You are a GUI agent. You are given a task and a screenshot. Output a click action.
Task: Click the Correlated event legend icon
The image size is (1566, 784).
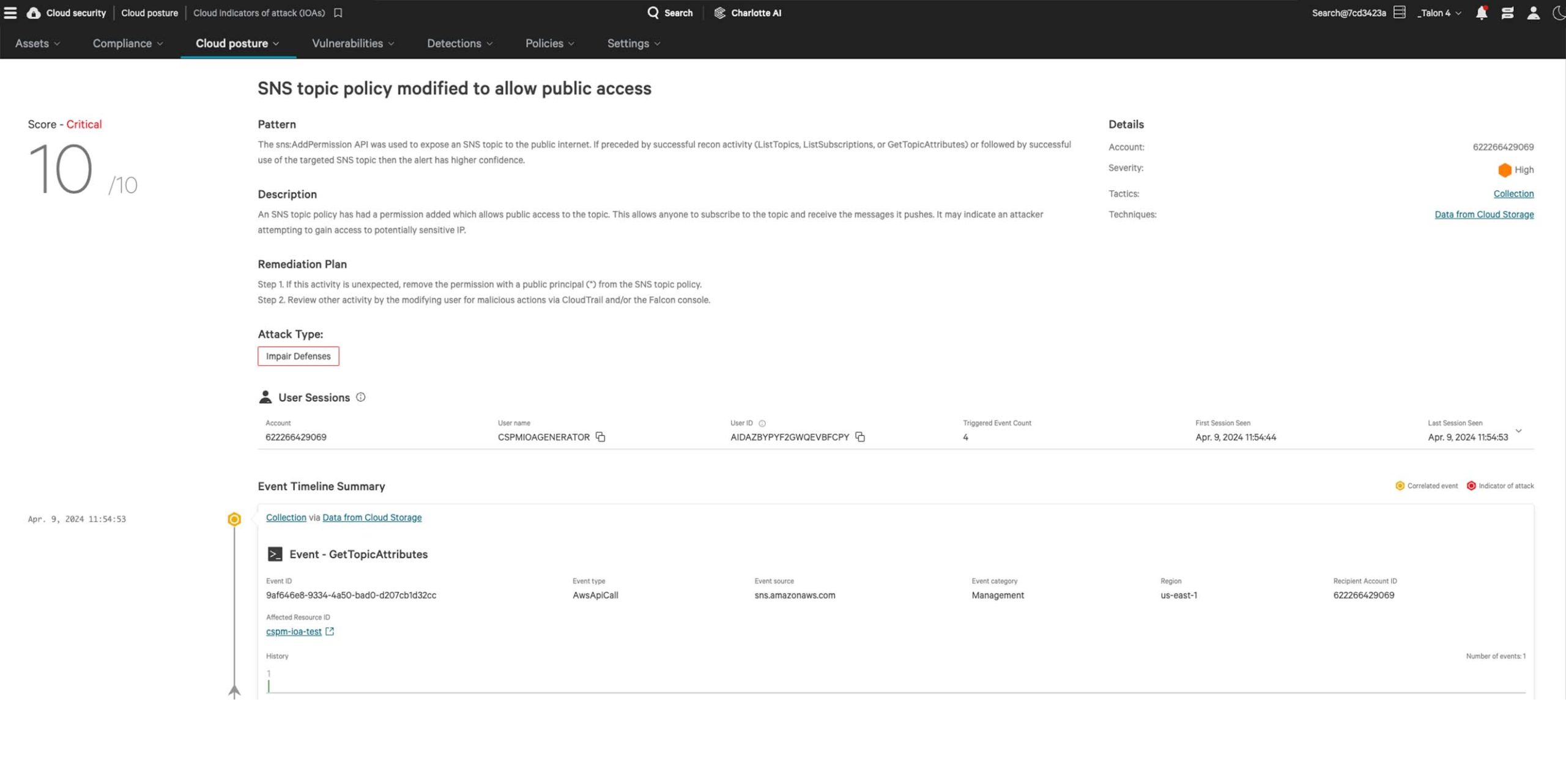pos(1400,486)
